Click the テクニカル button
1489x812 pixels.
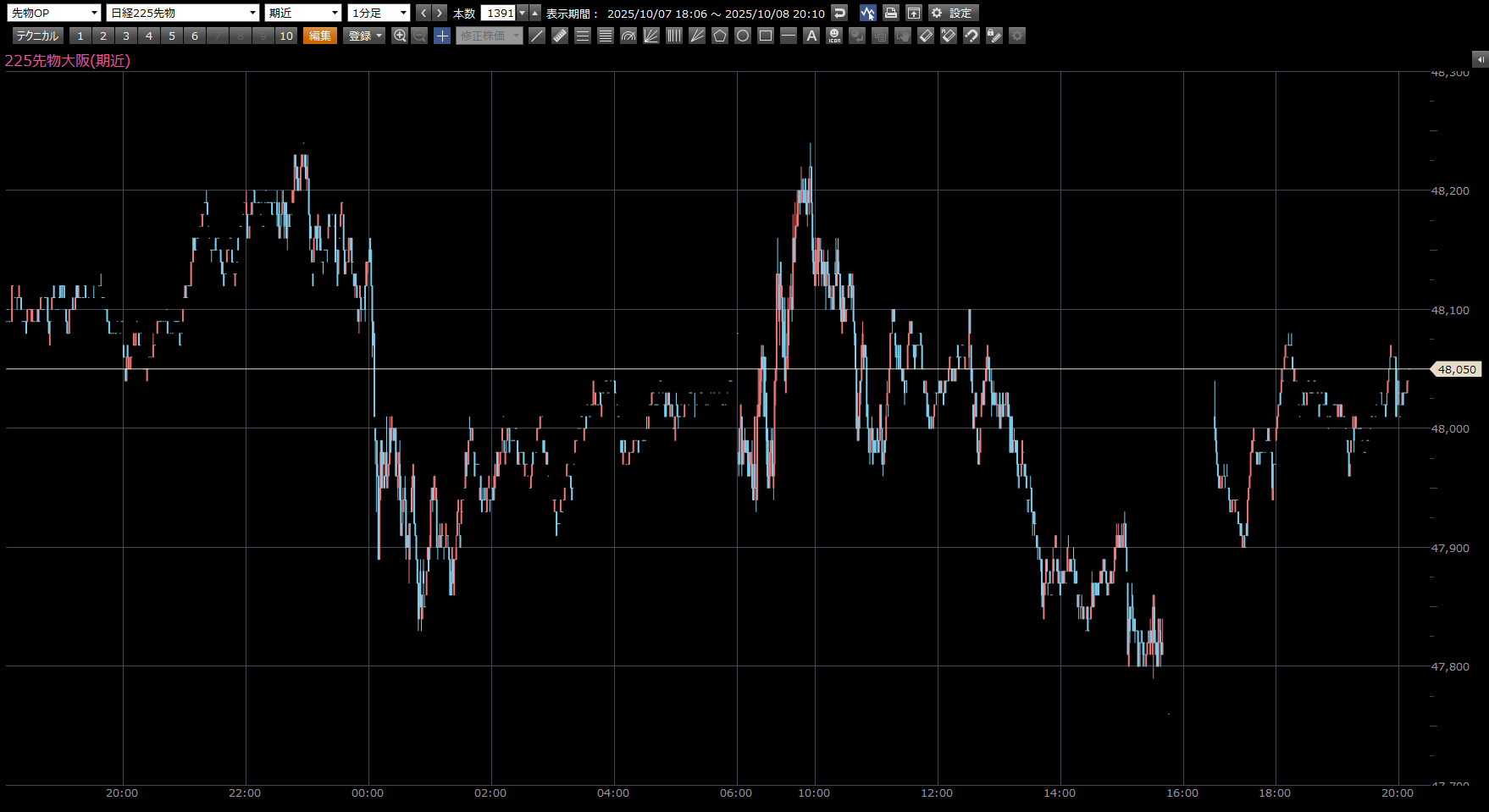click(x=37, y=36)
